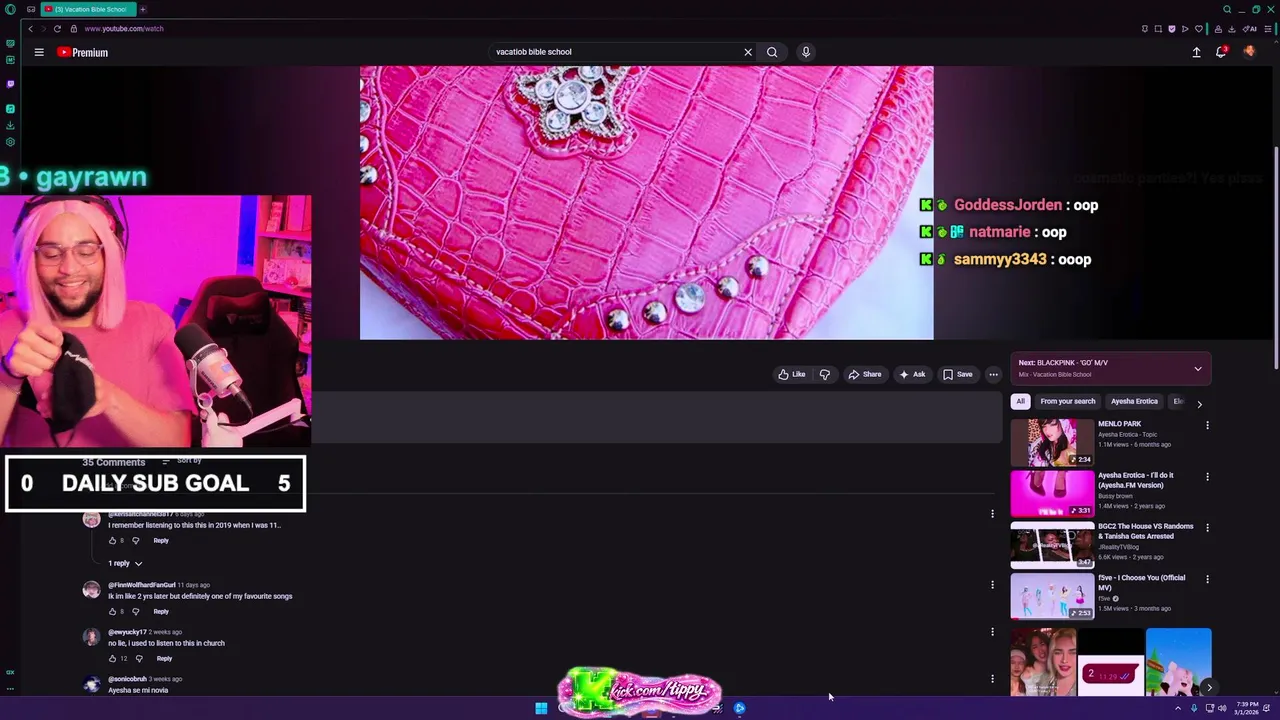Play f5ve I Choose You thumbnail
1280x720 pixels.
[x=1052, y=596]
